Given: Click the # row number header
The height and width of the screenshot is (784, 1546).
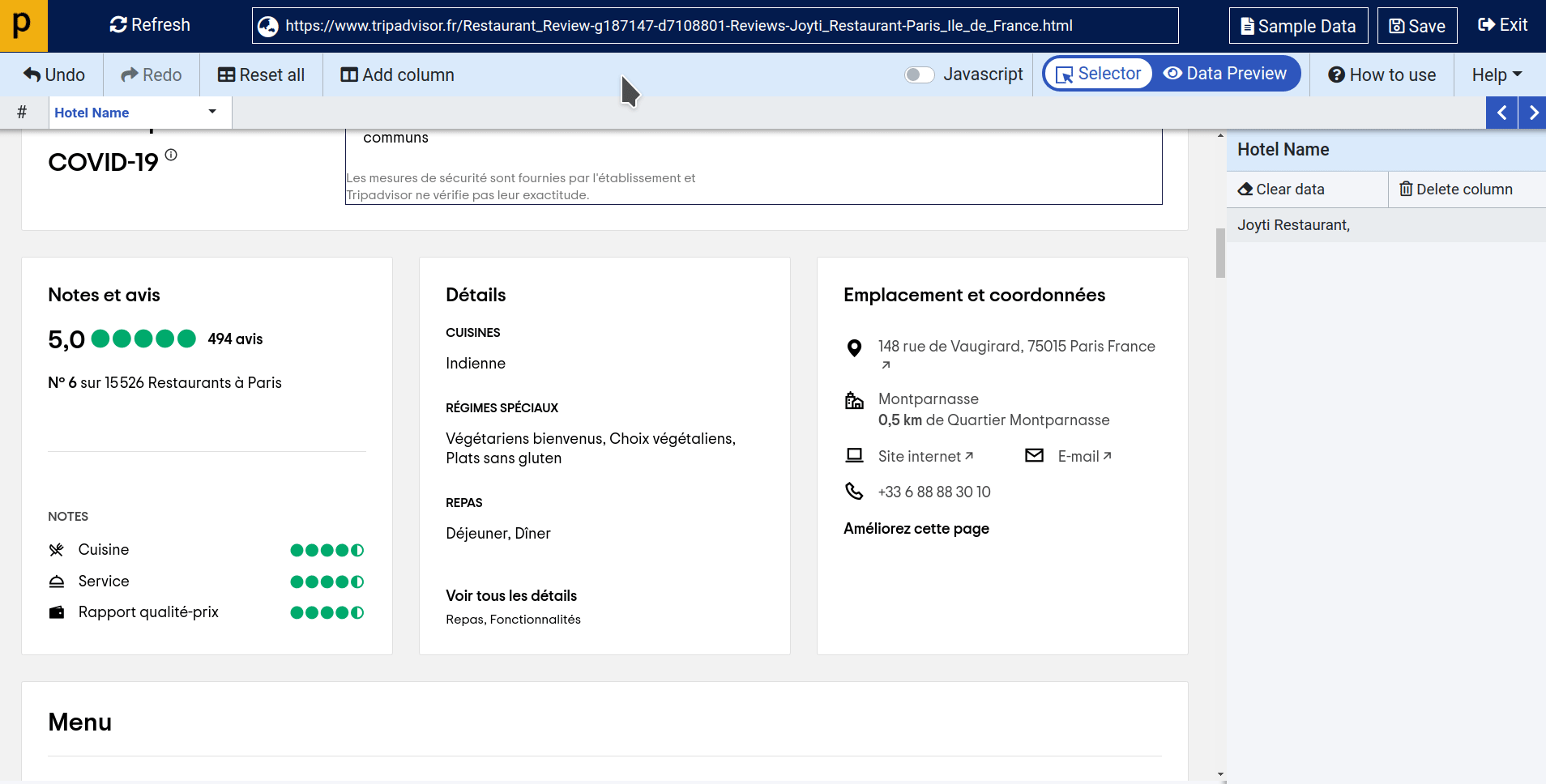Looking at the screenshot, I should 22,113.
